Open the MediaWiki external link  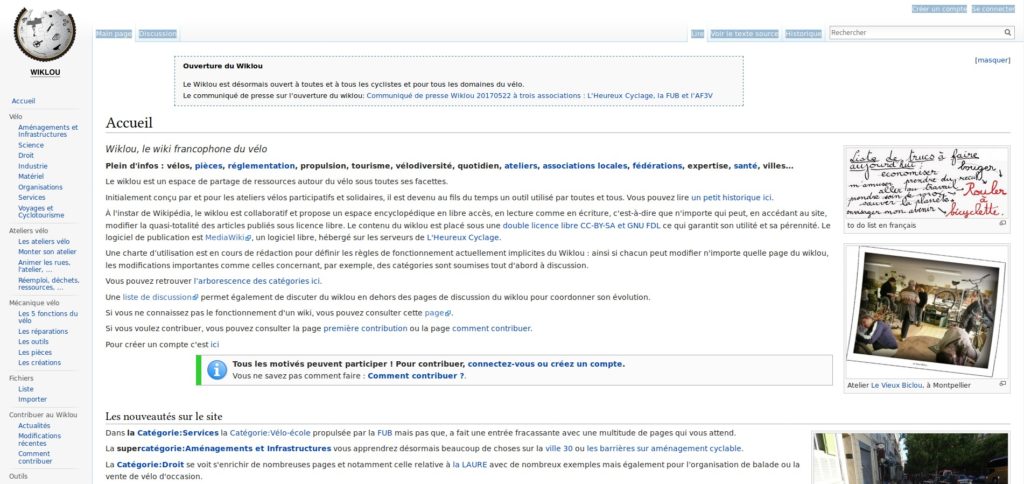(228, 237)
